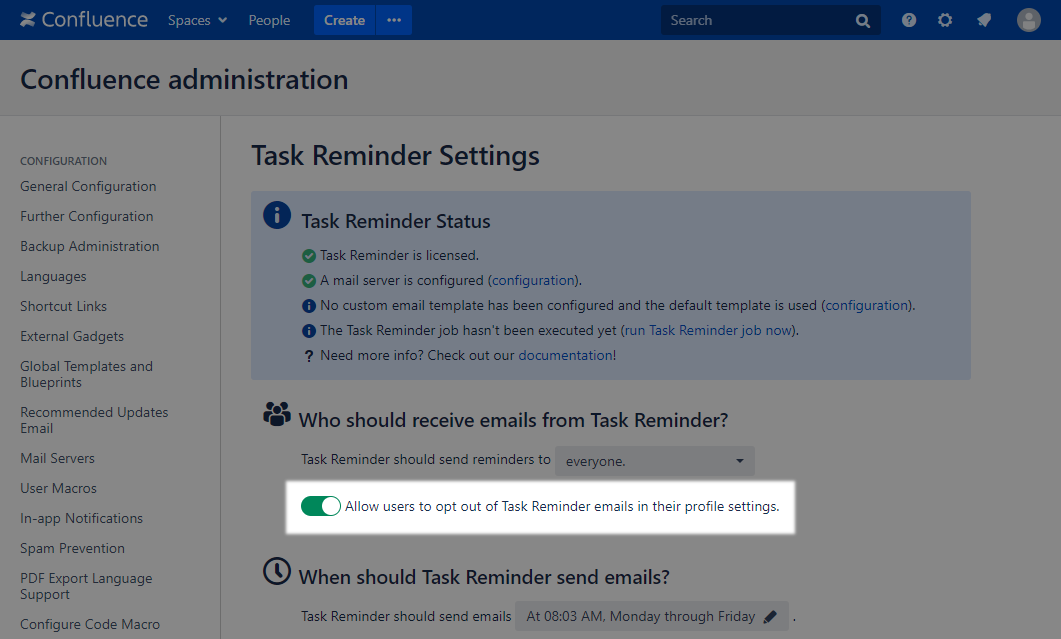The image size is (1061, 639).
Task: Open the user profile avatar menu
Action: pyautogui.click(x=1029, y=20)
